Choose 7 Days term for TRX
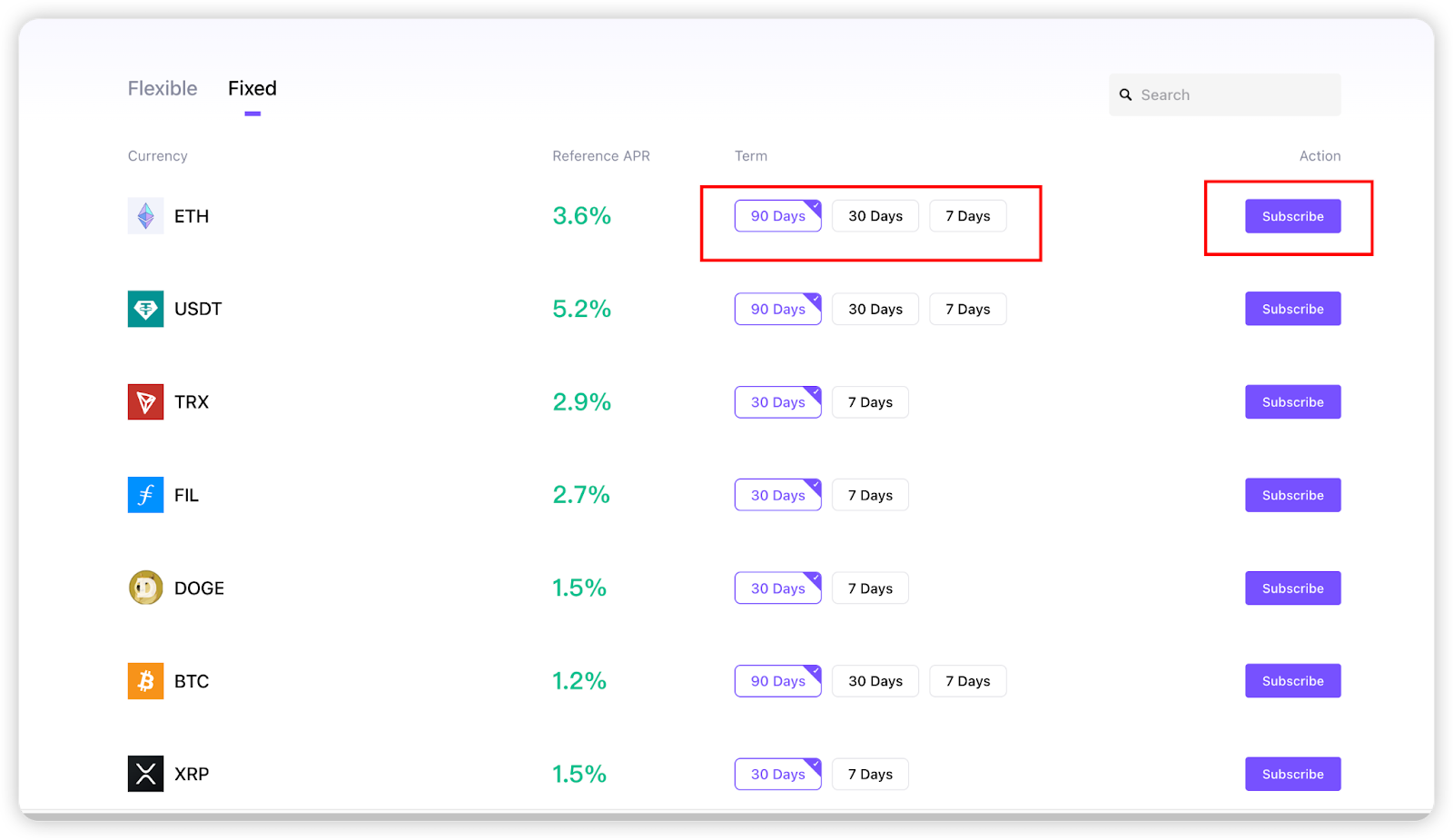Image resolution: width=1453 pixels, height=840 pixels. tap(870, 402)
